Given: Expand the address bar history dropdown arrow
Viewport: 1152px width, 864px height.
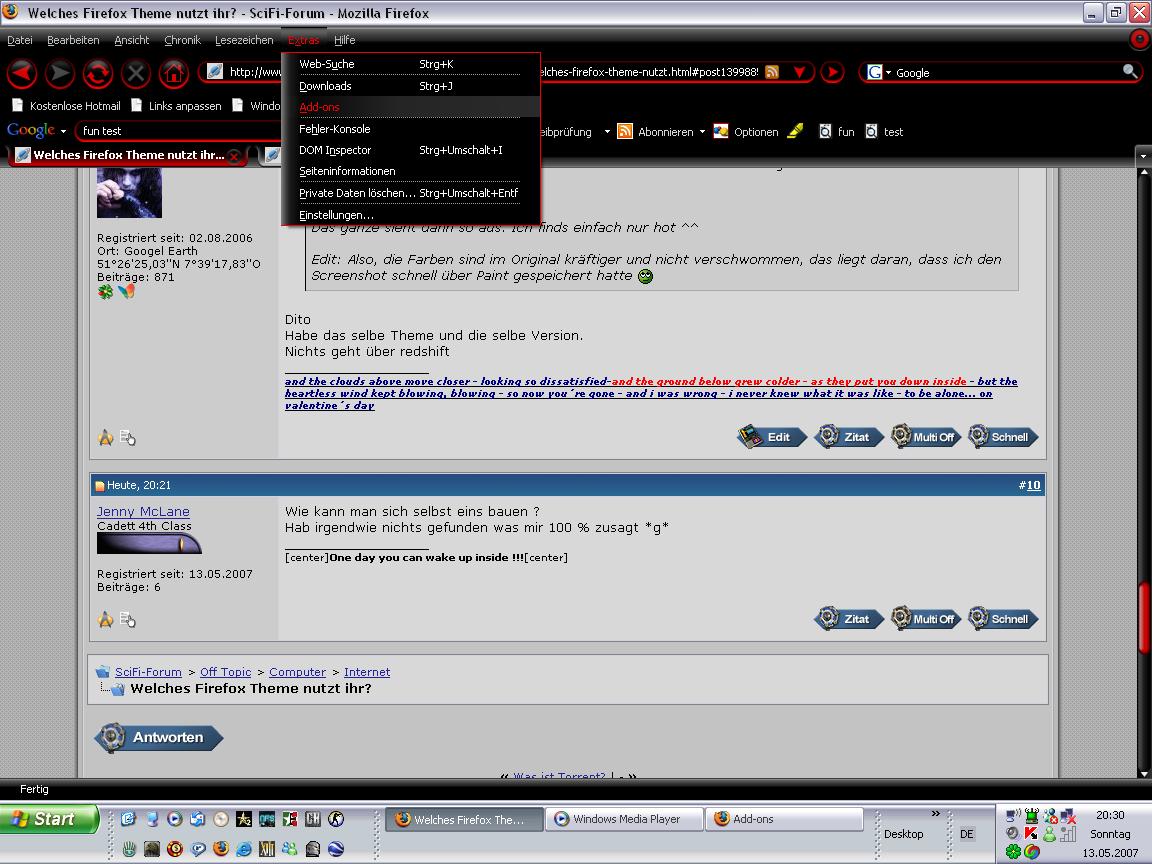Looking at the screenshot, I should (x=799, y=72).
